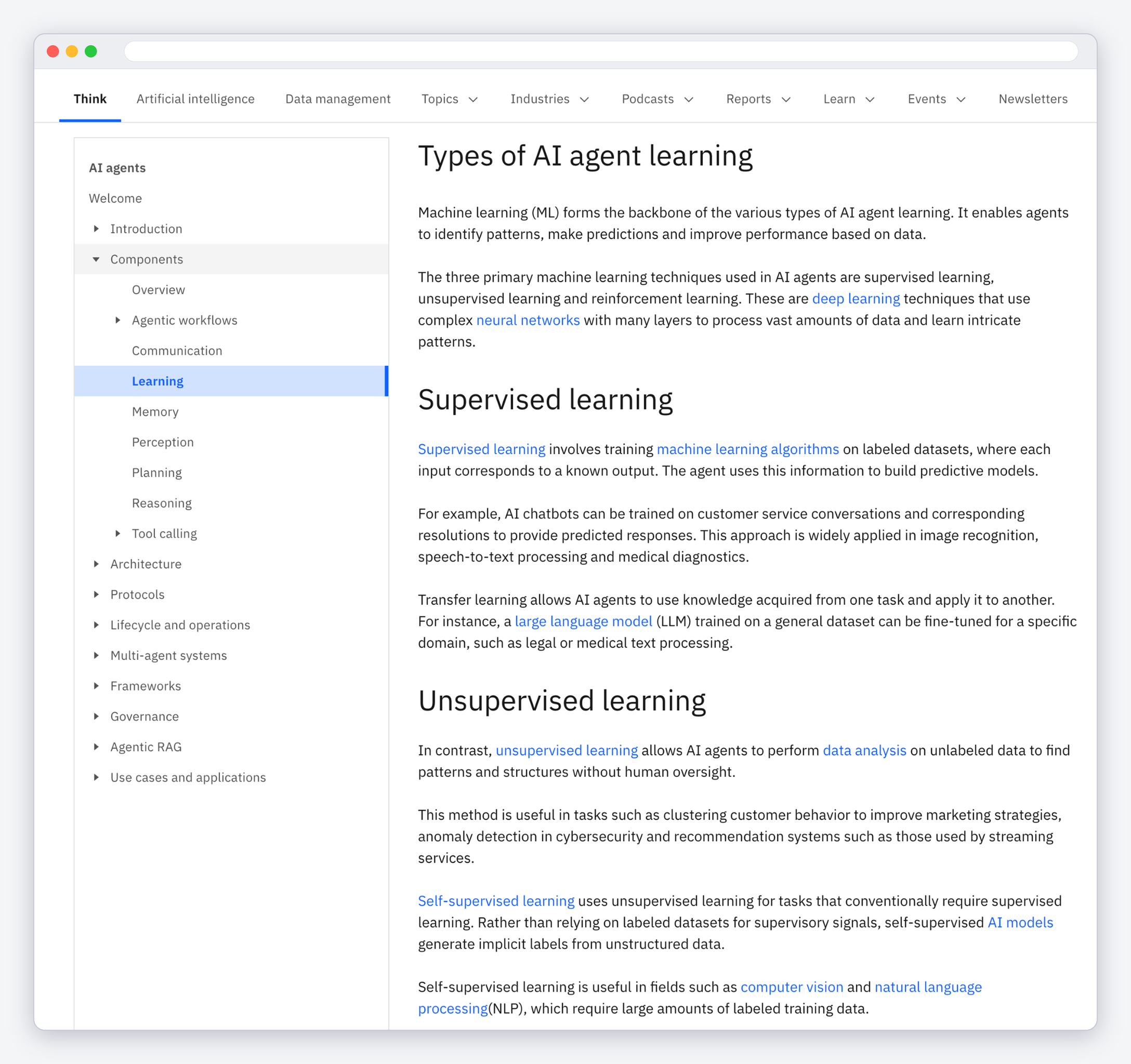Expand the Protocols section arrow

(96, 594)
